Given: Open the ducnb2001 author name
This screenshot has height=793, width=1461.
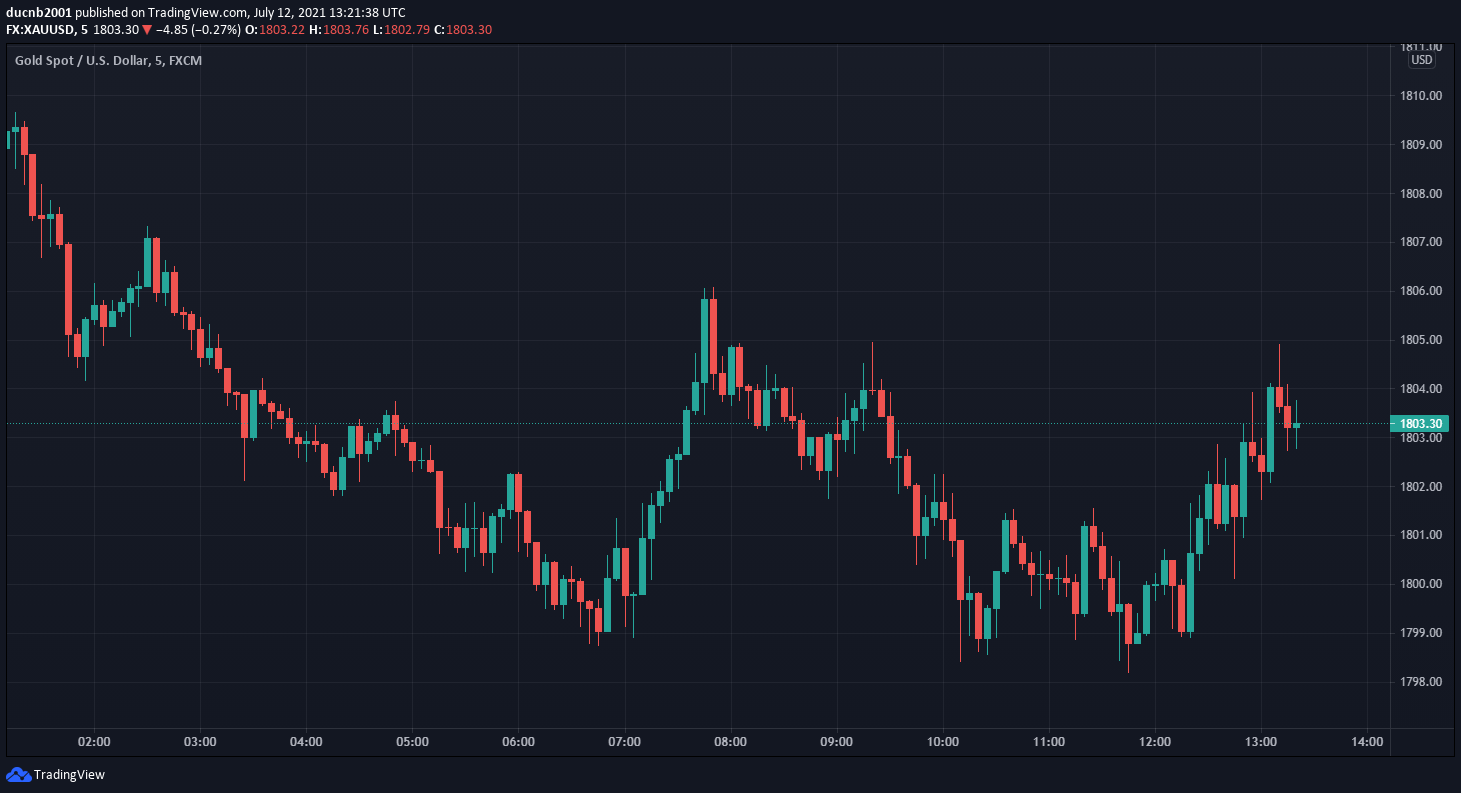Looking at the screenshot, I should (37, 13).
